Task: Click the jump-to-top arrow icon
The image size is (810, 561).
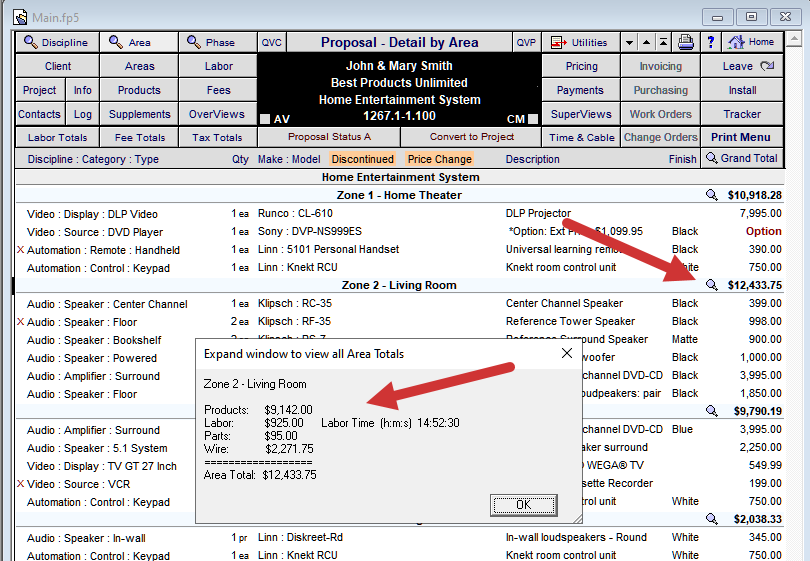Action: coord(663,42)
